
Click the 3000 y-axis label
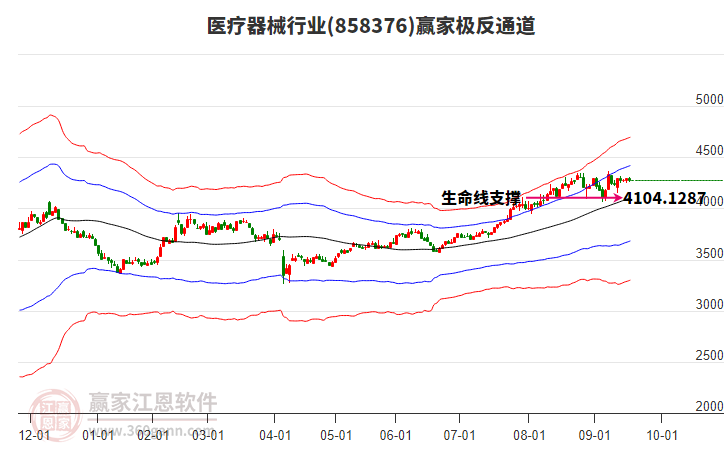click(x=709, y=304)
